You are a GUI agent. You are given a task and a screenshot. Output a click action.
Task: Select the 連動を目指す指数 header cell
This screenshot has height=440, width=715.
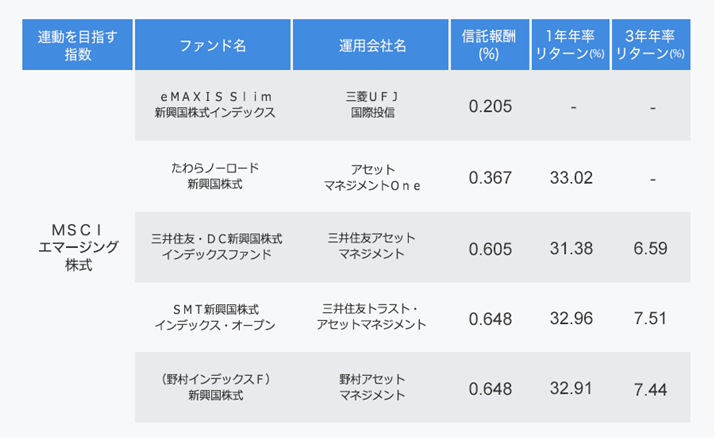point(77,45)
